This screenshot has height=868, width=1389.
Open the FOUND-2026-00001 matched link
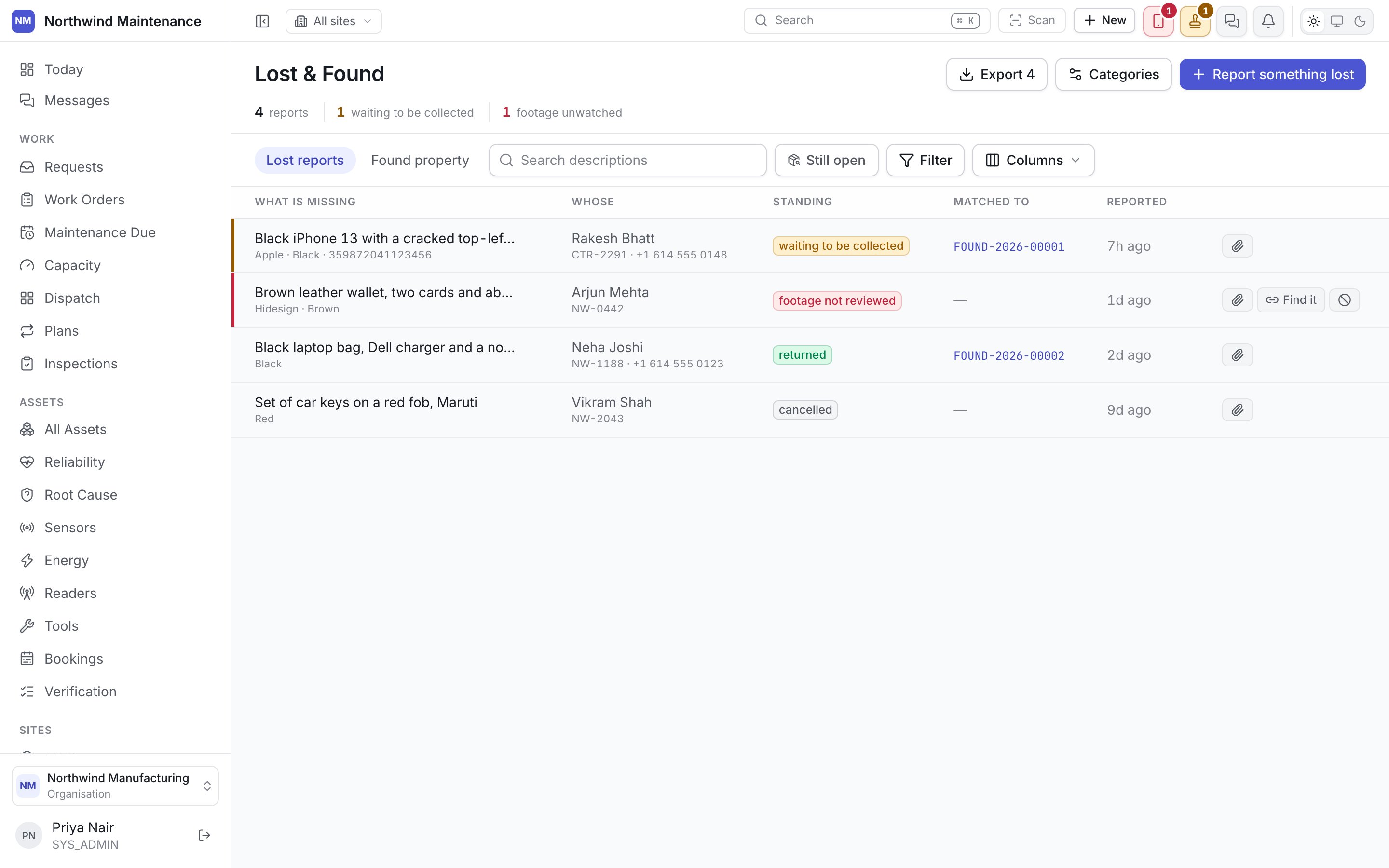coord(1008,246)
